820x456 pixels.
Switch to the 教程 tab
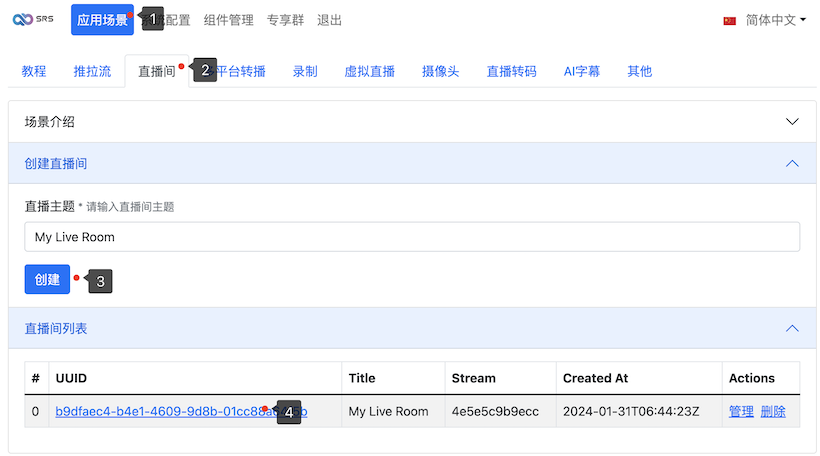tap(34, 71)
